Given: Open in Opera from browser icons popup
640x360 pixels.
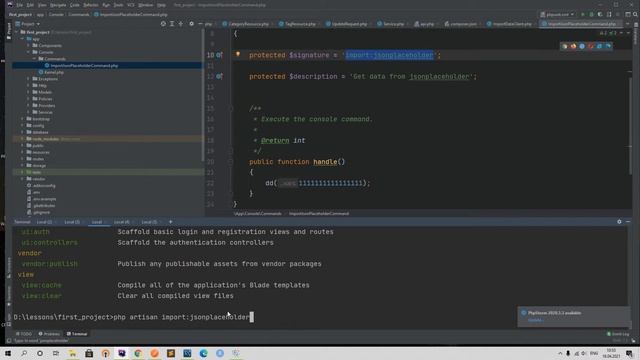Looking at the screenshot, I should pos(591,46).
